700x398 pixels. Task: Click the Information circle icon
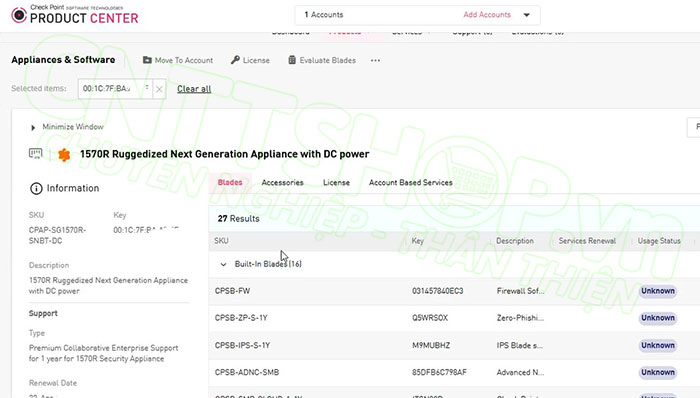36,188
